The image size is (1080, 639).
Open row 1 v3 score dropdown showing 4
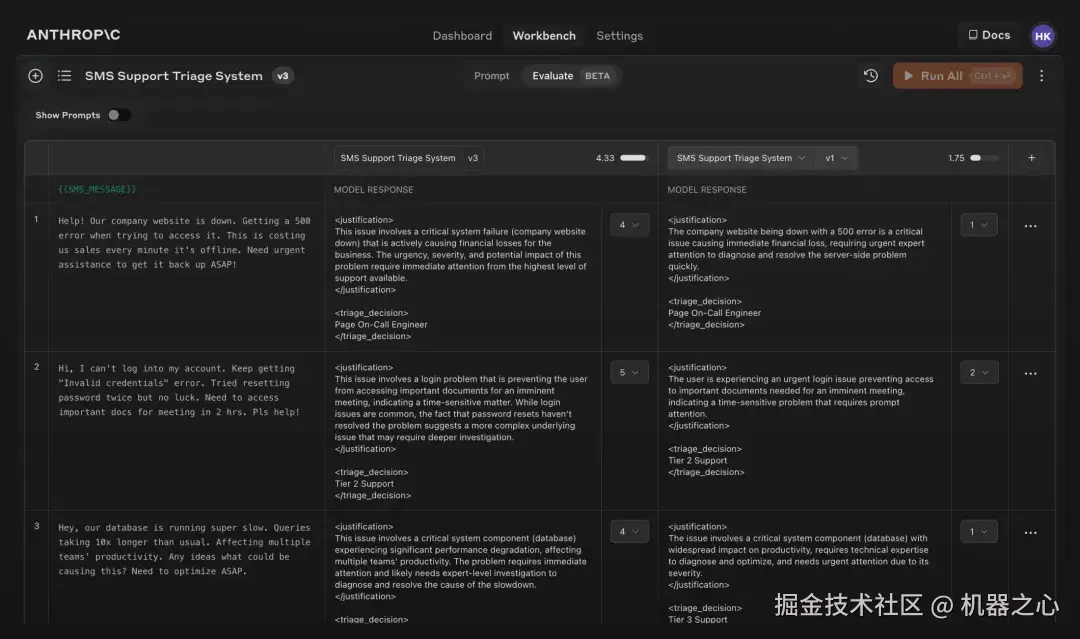pyautogui.click(x=630, y=224)
